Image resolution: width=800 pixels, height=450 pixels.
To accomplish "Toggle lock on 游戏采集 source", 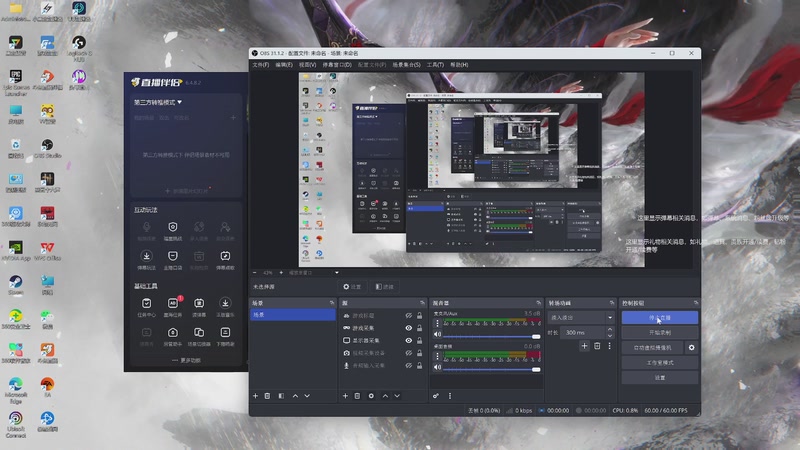I will tap(419, 328).
